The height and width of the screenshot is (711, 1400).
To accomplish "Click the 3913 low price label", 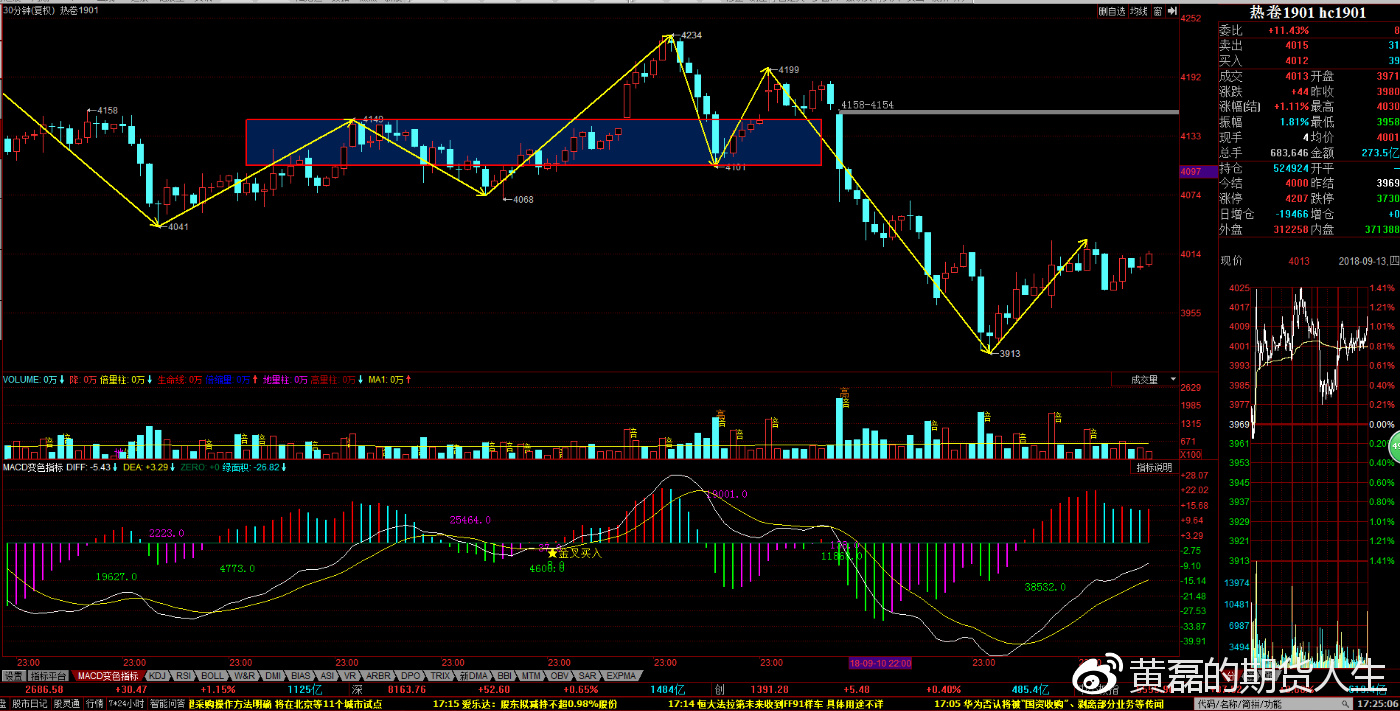I will tap(1010, 354).
